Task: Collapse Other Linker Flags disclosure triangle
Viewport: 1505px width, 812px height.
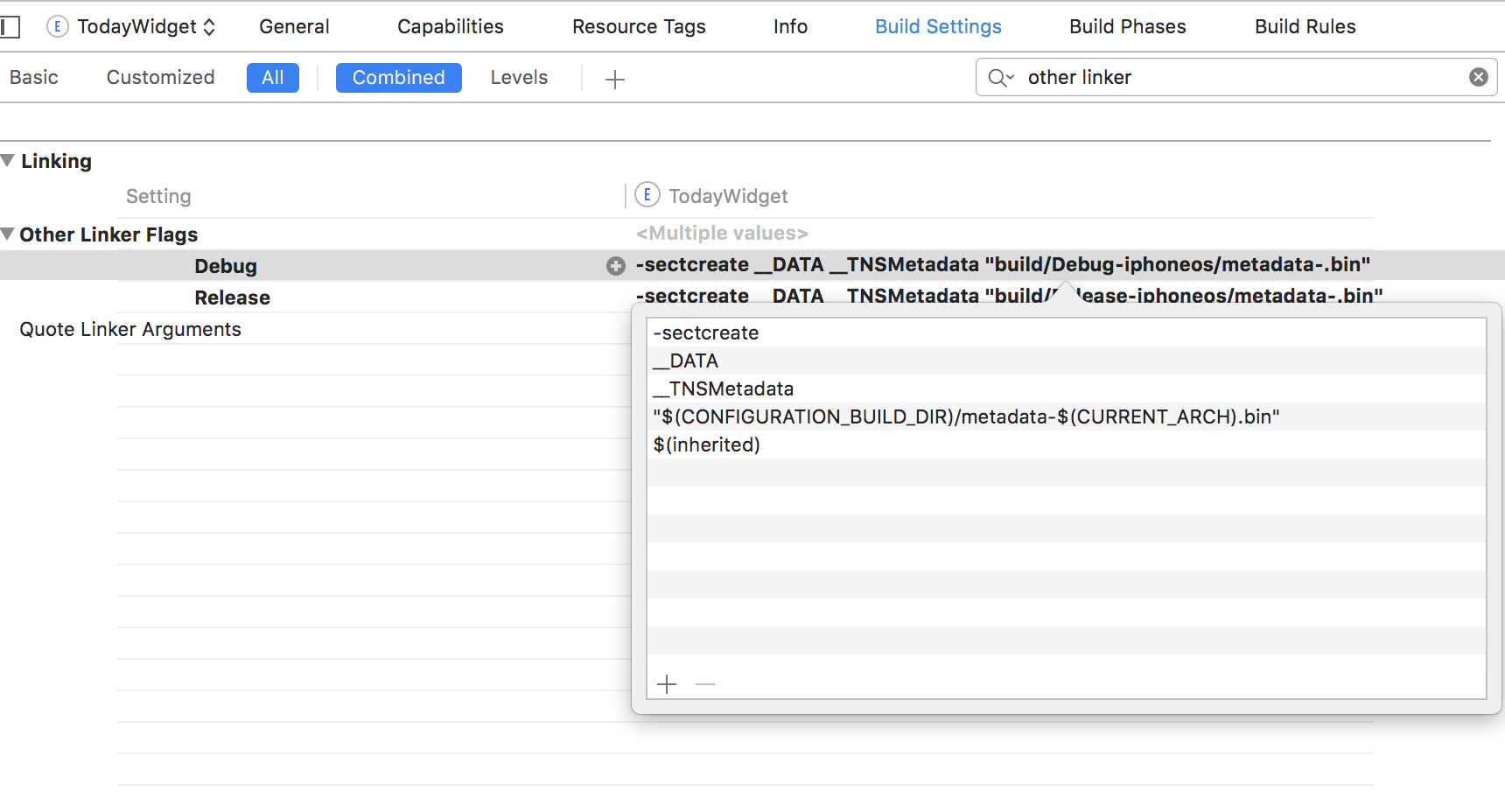Action: (8, 234)
